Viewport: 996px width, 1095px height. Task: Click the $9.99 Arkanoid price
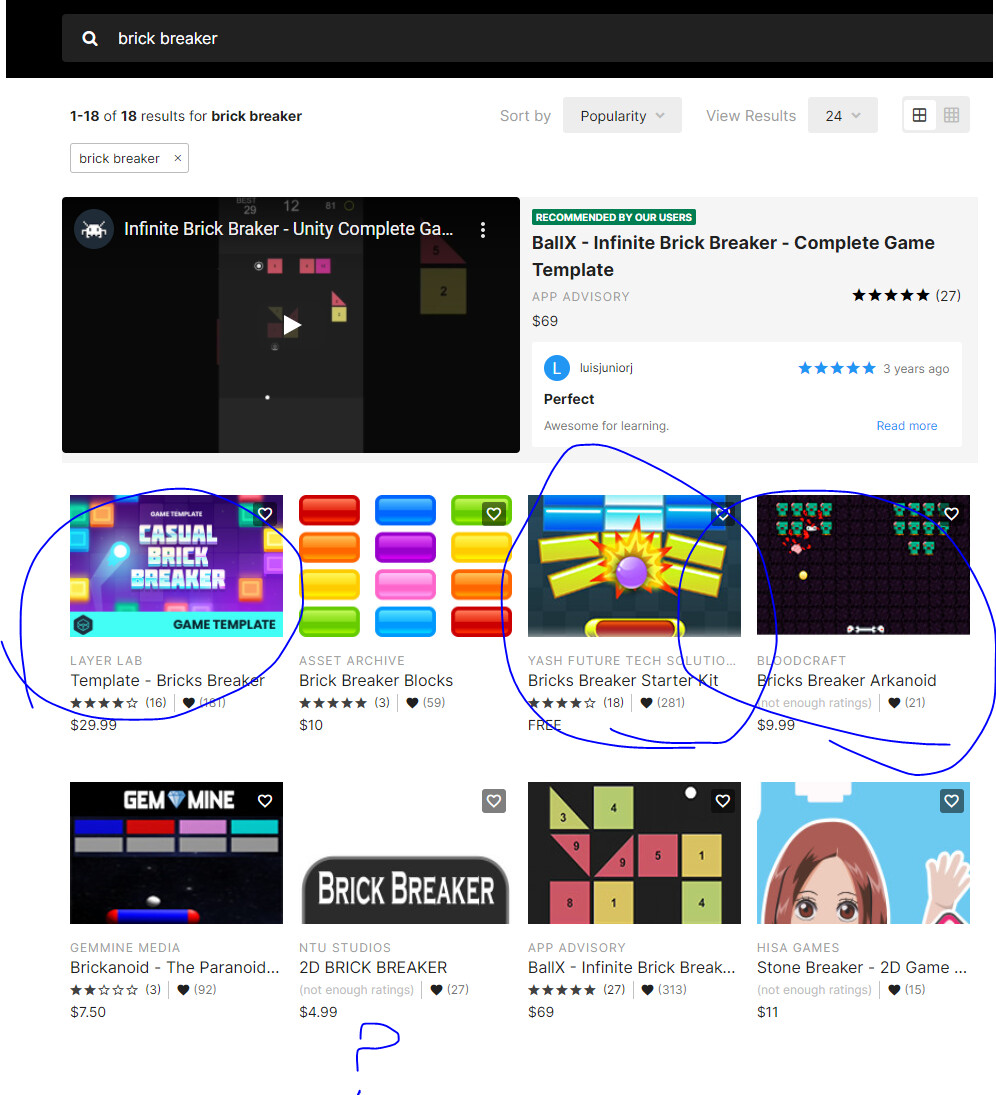pos(776,725)
